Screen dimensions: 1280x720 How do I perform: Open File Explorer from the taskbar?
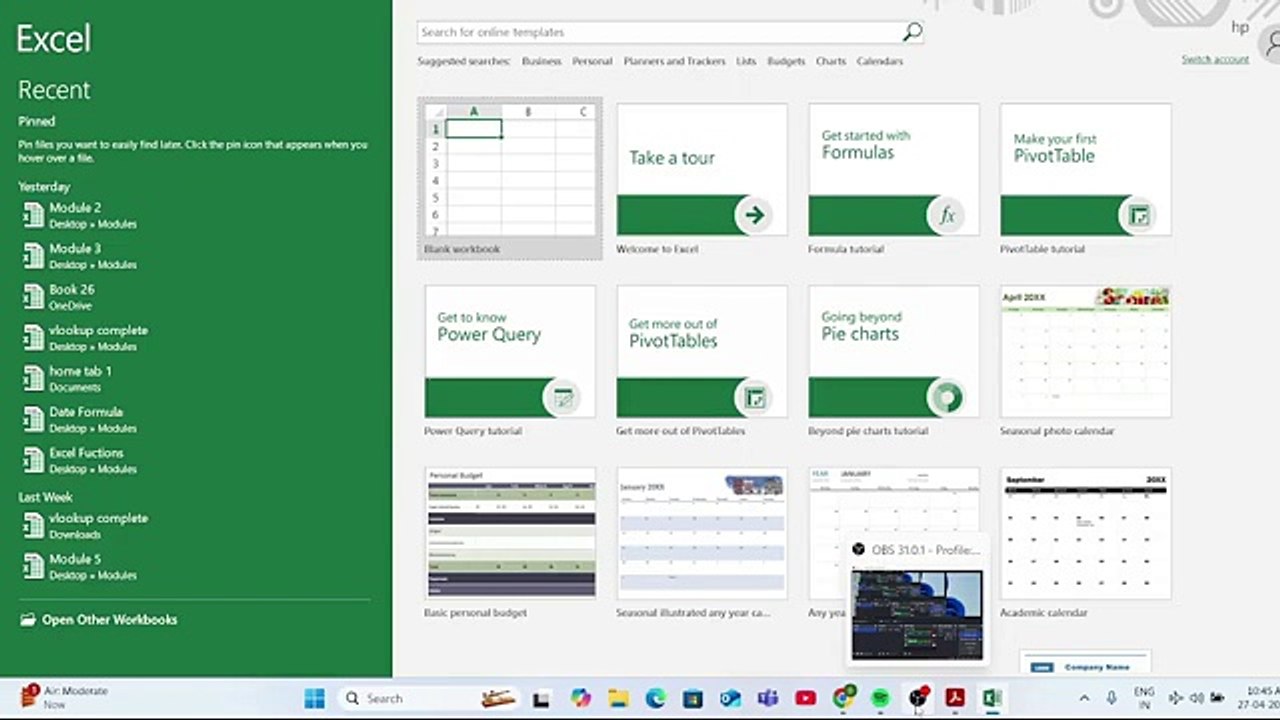(618, 698)
